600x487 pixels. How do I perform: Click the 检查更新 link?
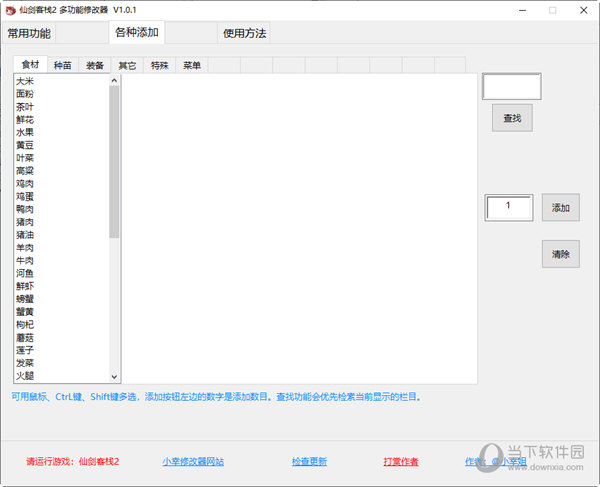coord(309,462)
